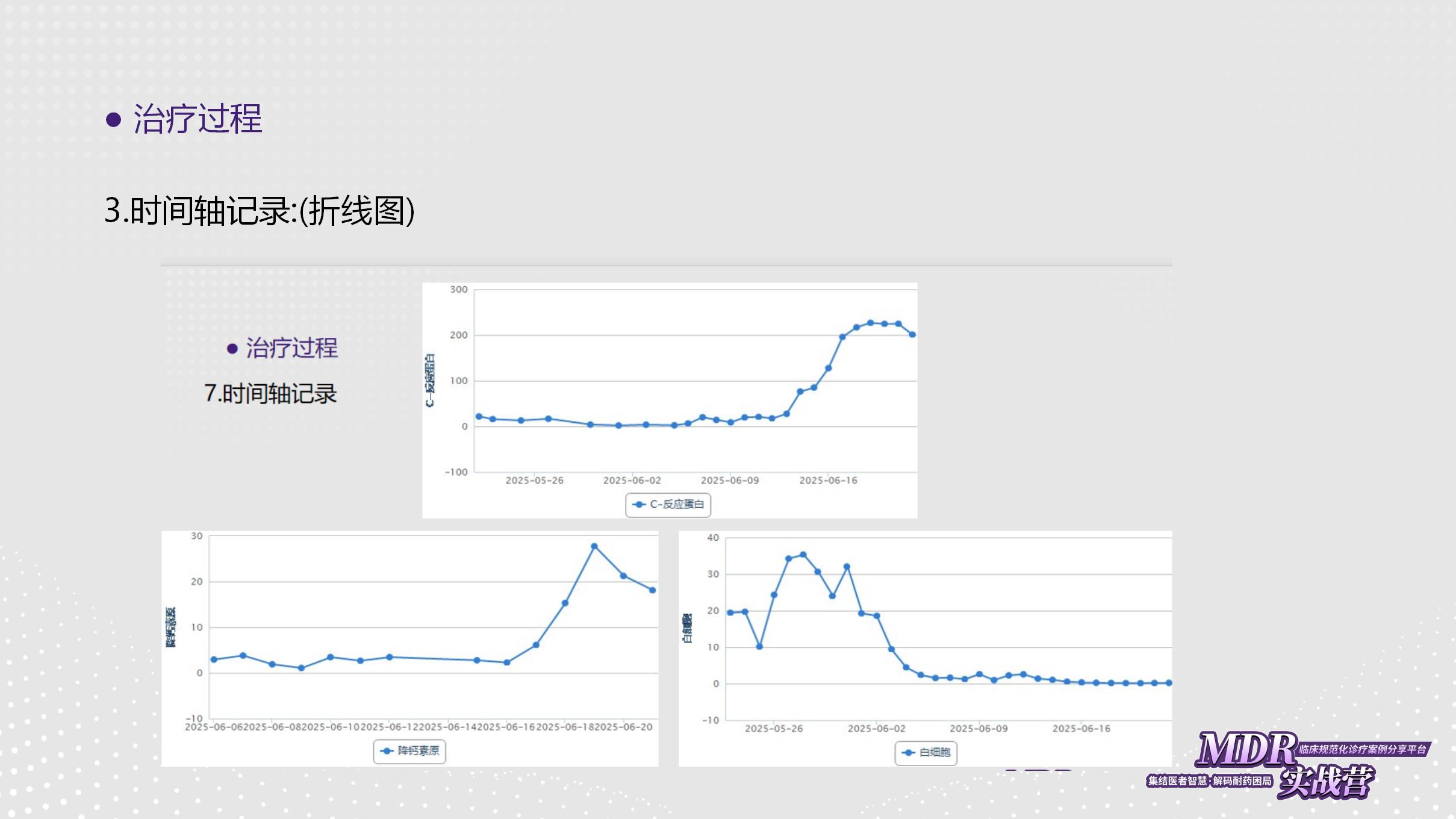Screen dimensions: 1456x819
Task: Click the 集结医者智慧·解码耐药困局 tagline
Action: point(1210,782)
